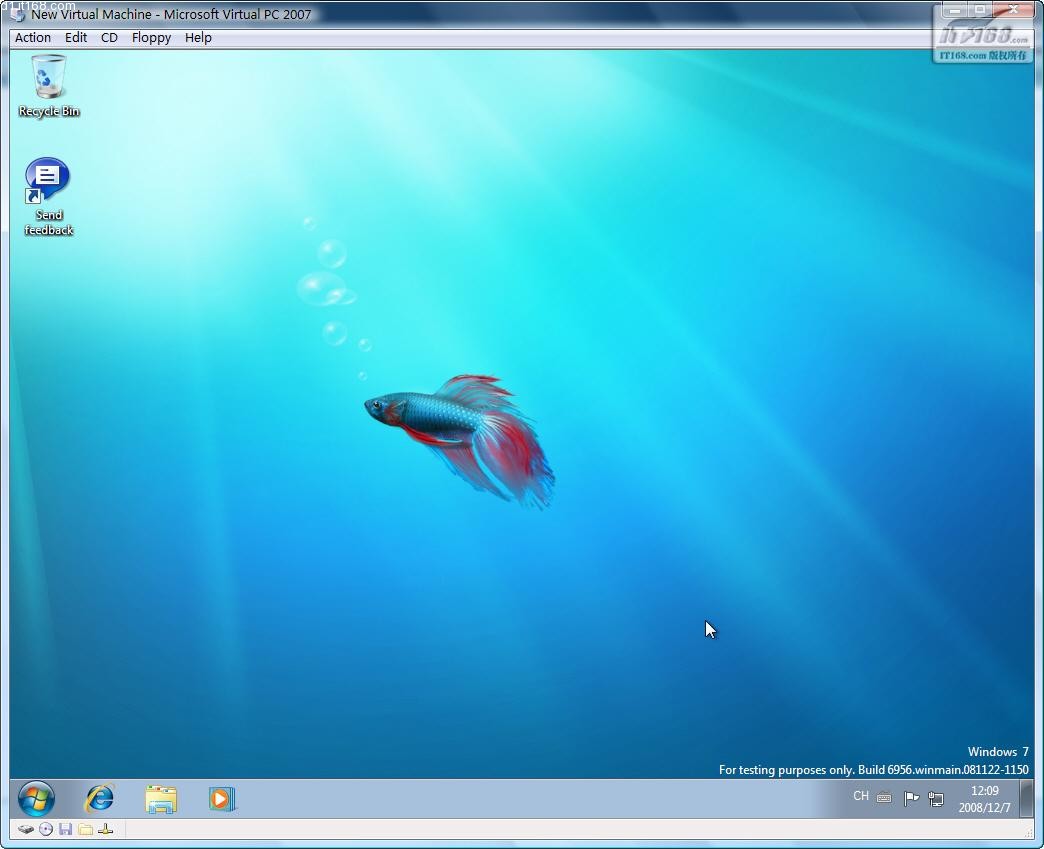Open Internet Explorer from the taskbar
The height and width of the screenshot is (849, 1044).
pos(99,798)
